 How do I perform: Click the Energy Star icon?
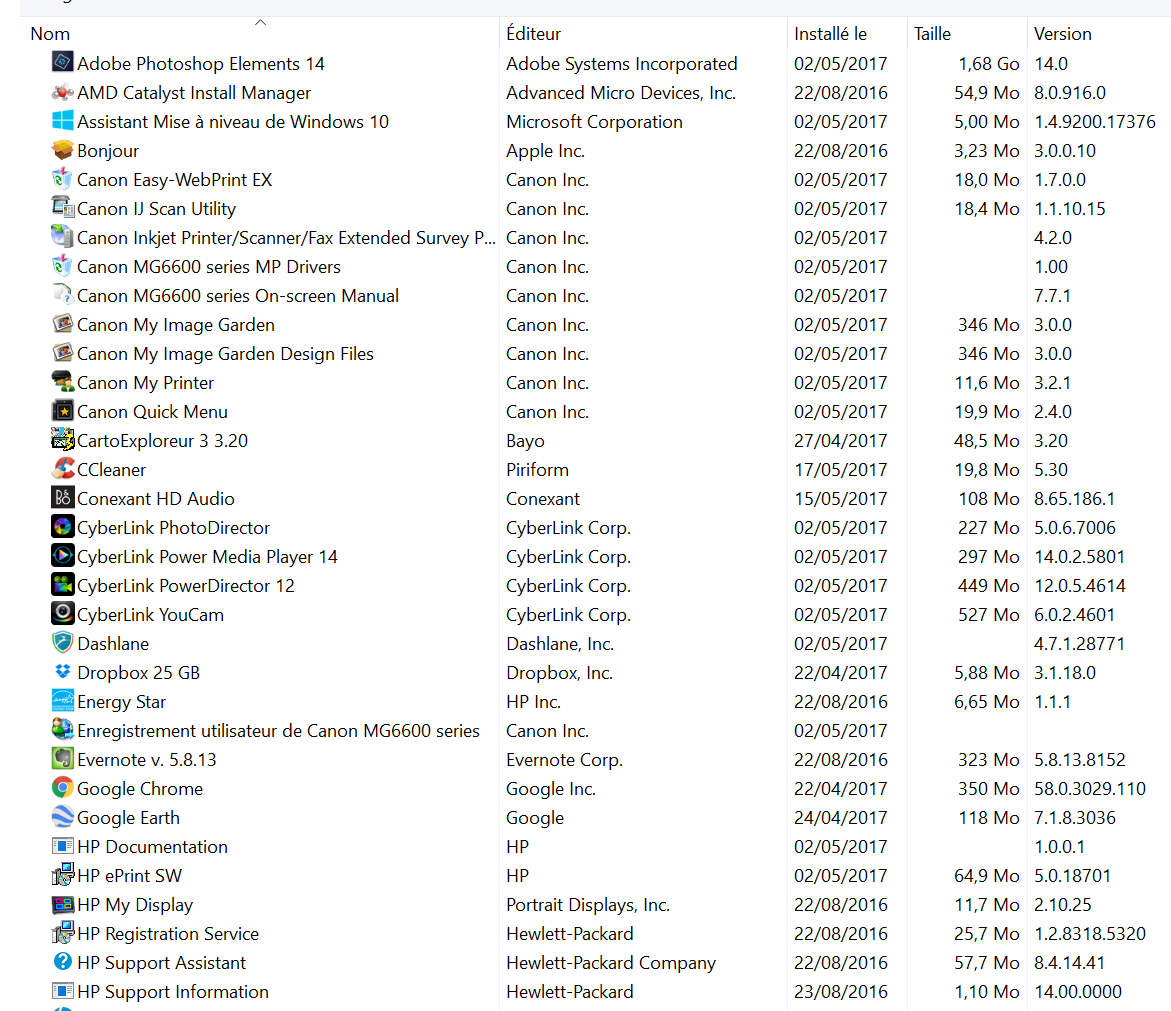point(63,700)
